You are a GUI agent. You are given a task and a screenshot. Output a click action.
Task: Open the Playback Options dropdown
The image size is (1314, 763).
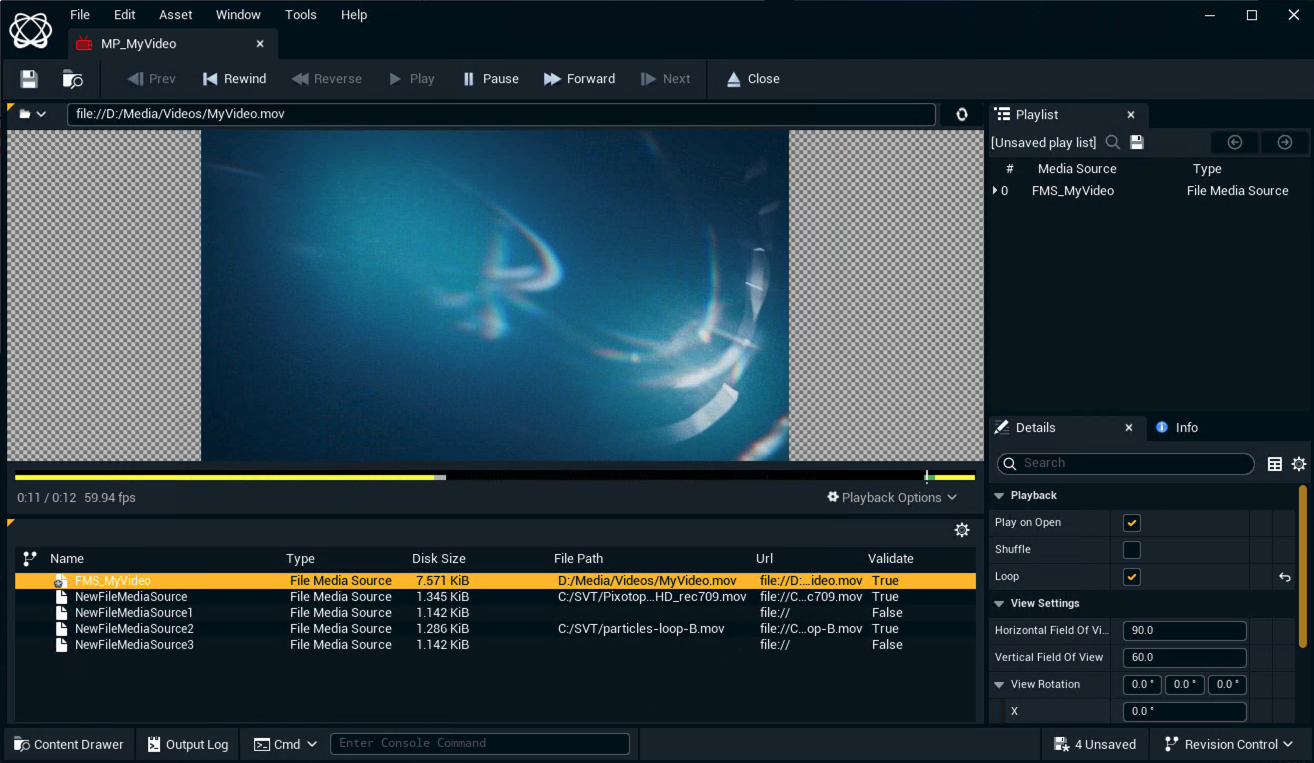coord(892,497)
